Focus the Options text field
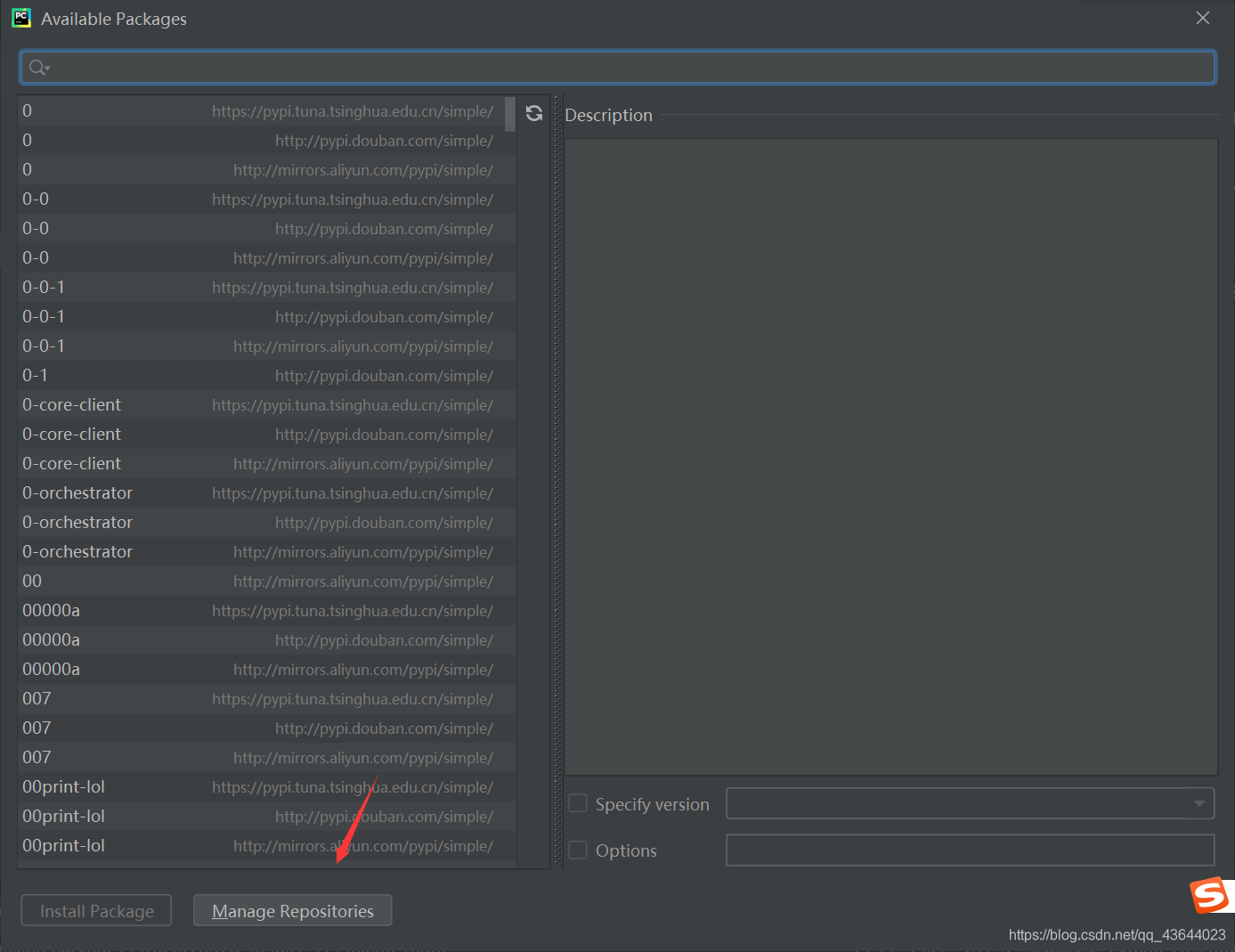 971,850
